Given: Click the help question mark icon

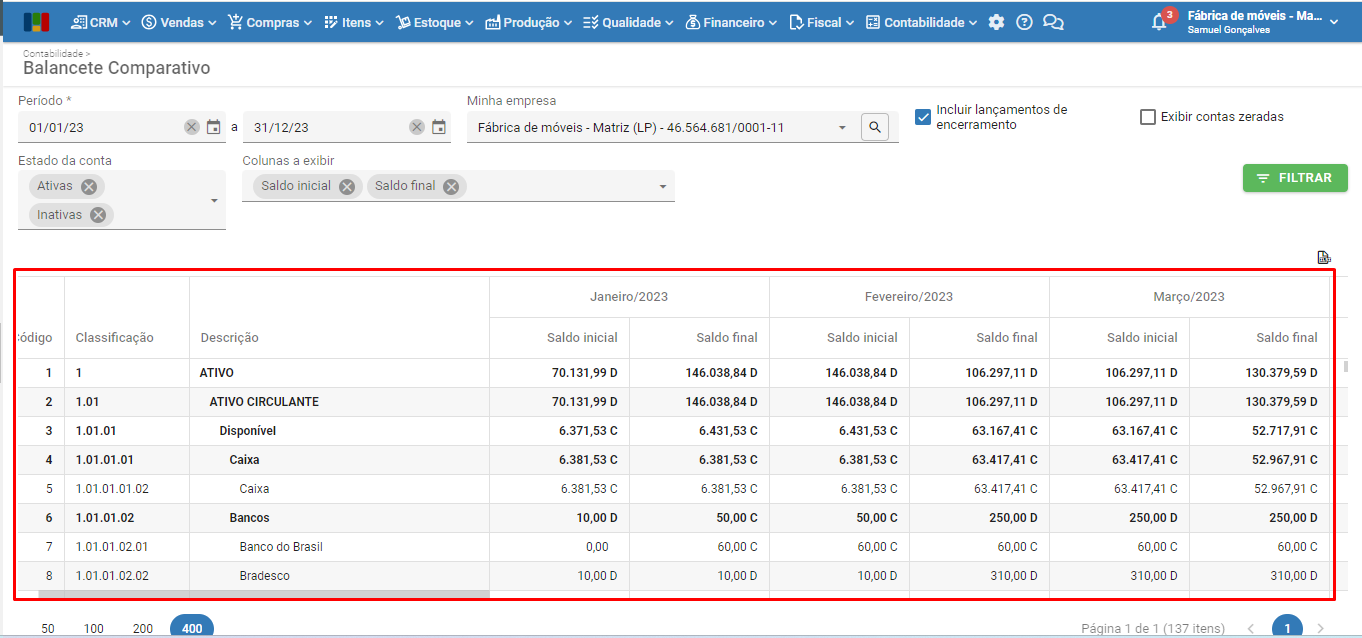Looking at the screenshot, I should point(1024,22).
